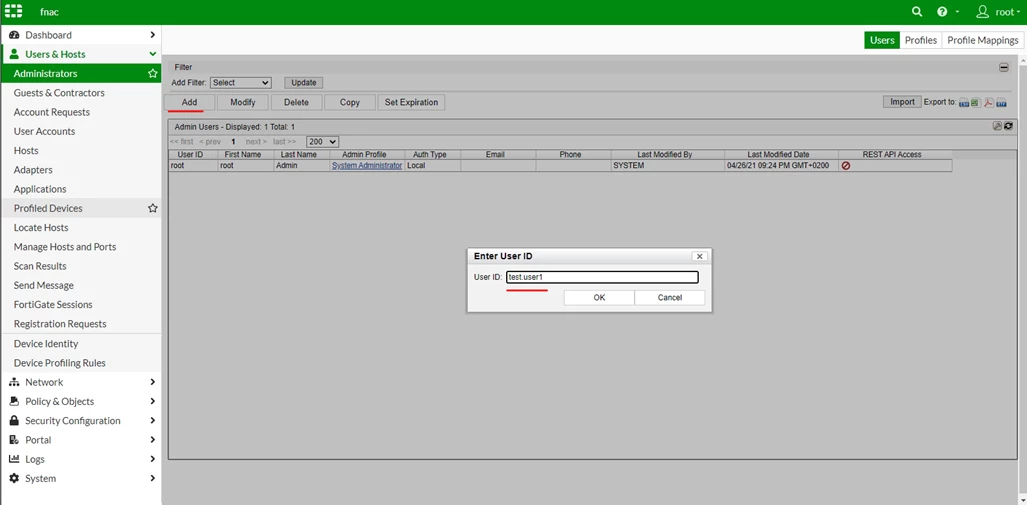Export admin users to CSV file

[963, 103]
